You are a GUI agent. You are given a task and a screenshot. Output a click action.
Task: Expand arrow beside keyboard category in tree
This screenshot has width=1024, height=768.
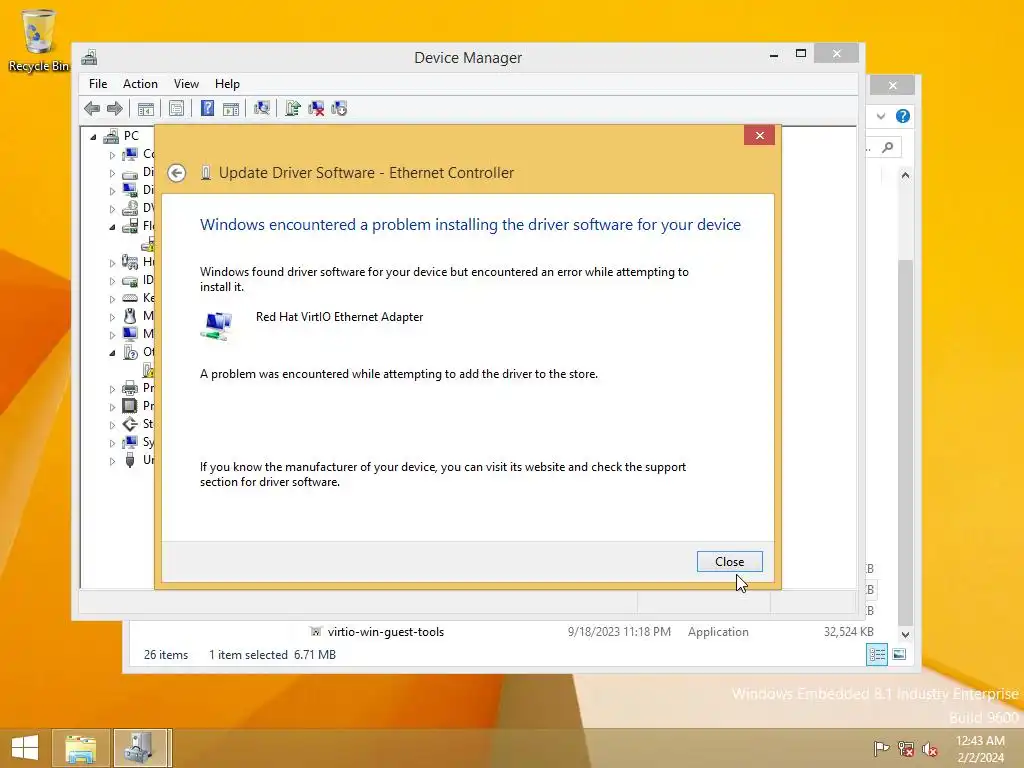112,299
